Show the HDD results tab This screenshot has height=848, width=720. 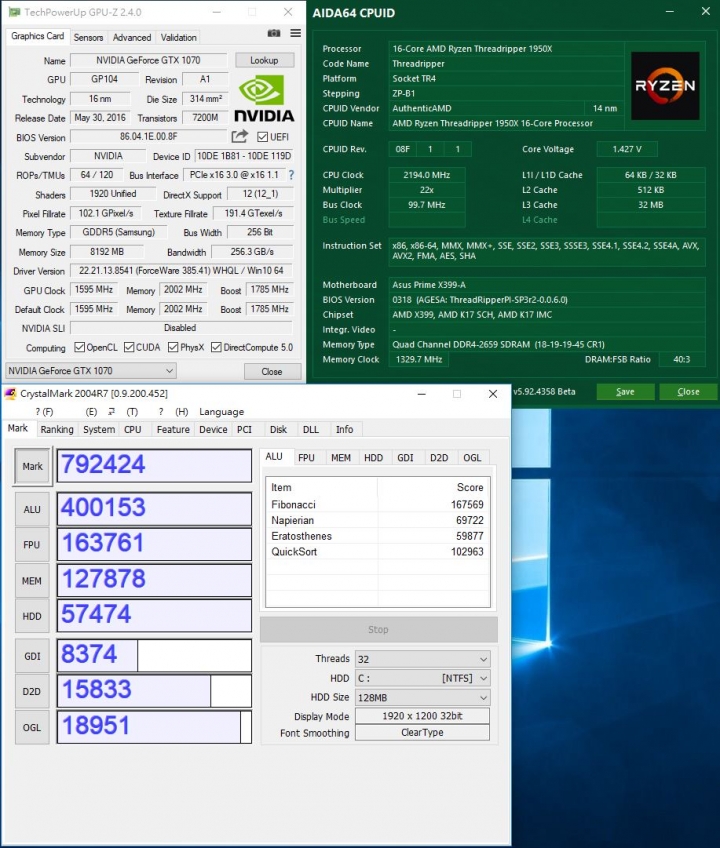[x=373, y=458]
